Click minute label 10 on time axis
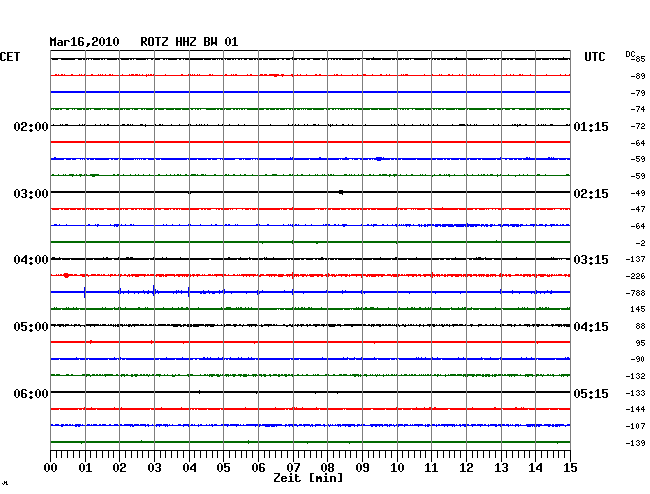Screen dimensions: 650x494 (397, 468)
